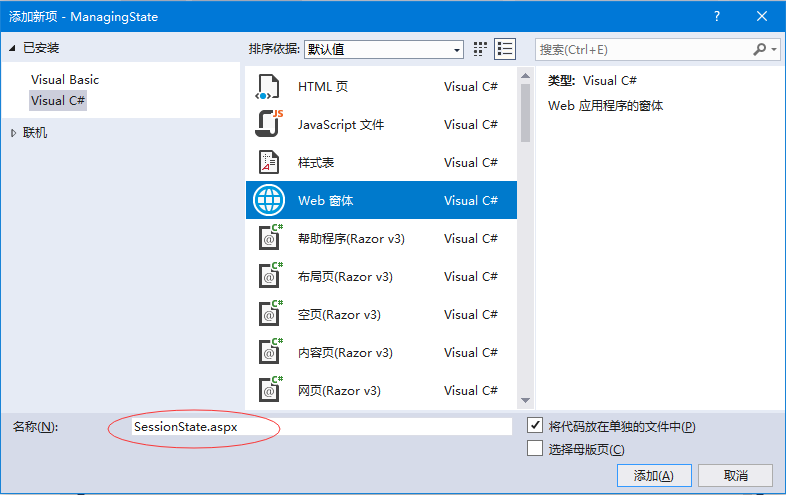This screenshot has width=786, height=495.
Task: Pick the 帮助程序(Razor v3) template icon
Action: click(x=268, y=239)
